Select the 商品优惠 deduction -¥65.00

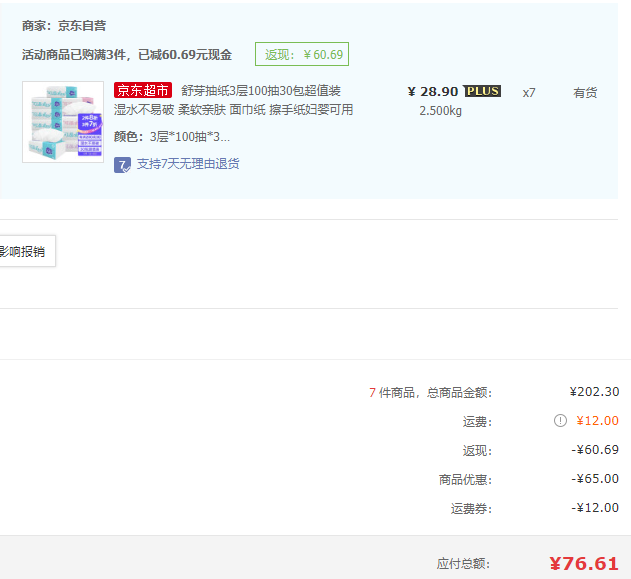pyautogui.click(x=595, y=478)
